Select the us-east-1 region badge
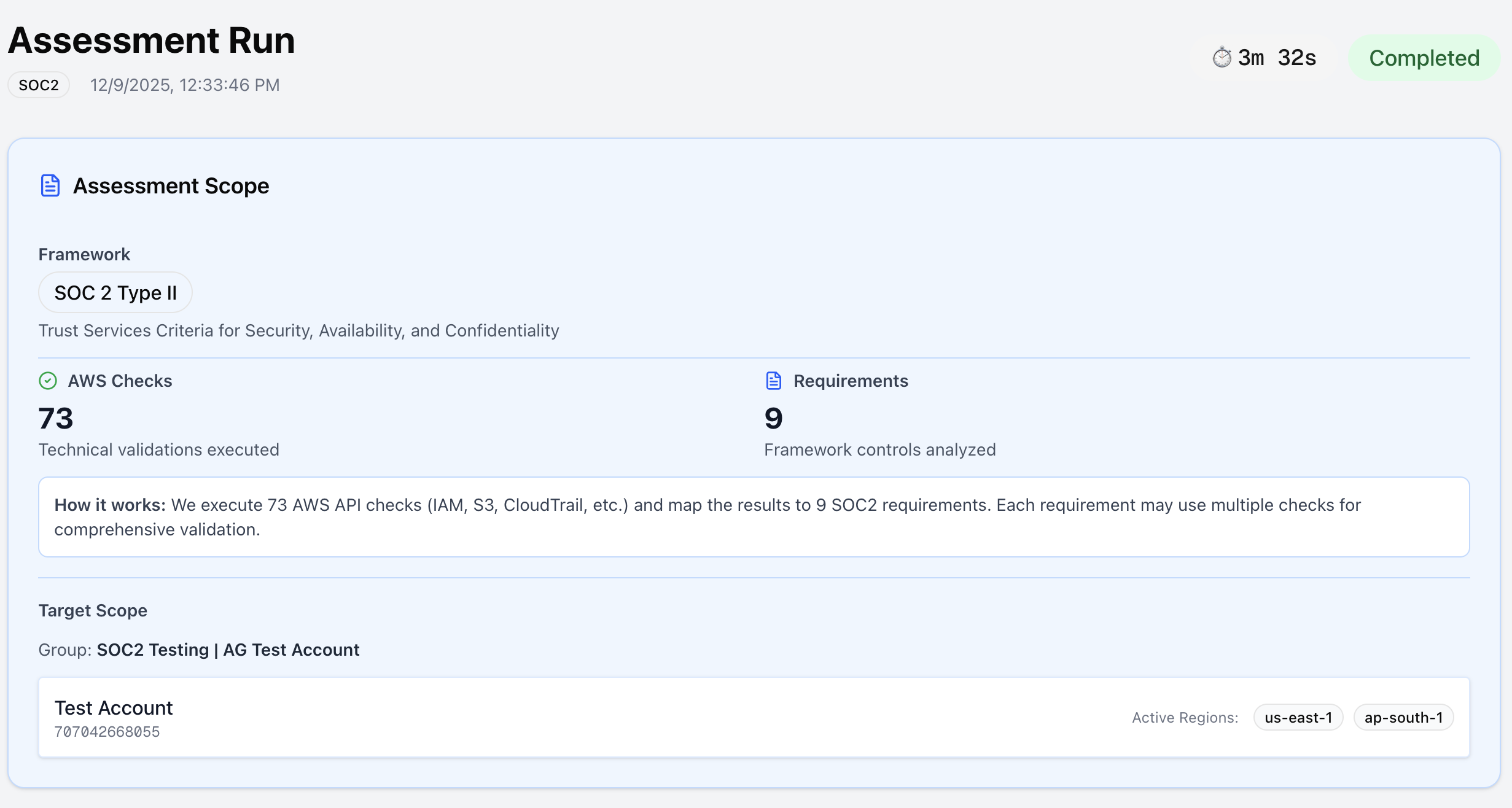Screen dimensions: 1512x808 (1298, 717)
